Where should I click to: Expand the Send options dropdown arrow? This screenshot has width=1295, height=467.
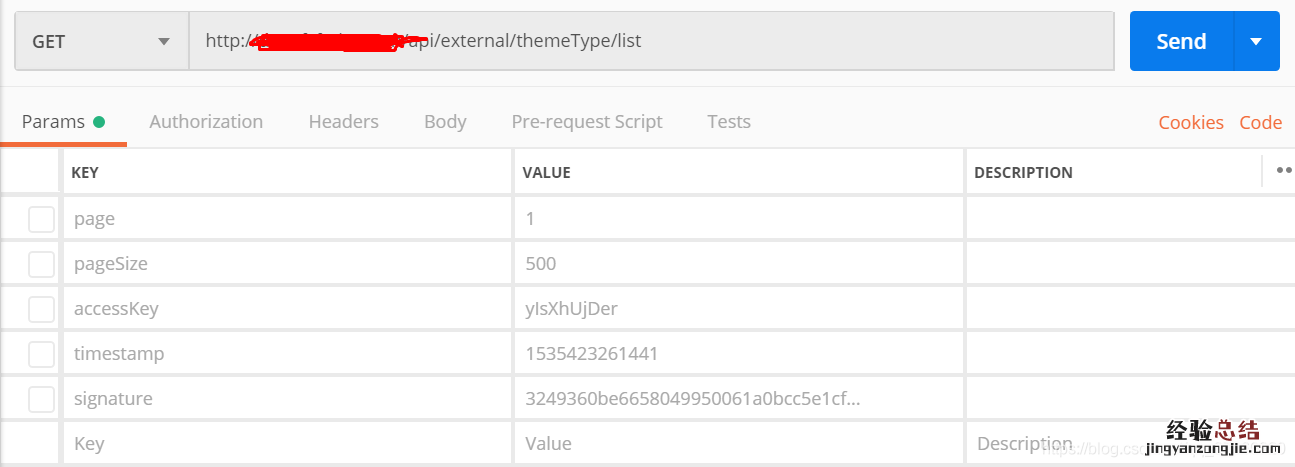[x=1257, y=42]
